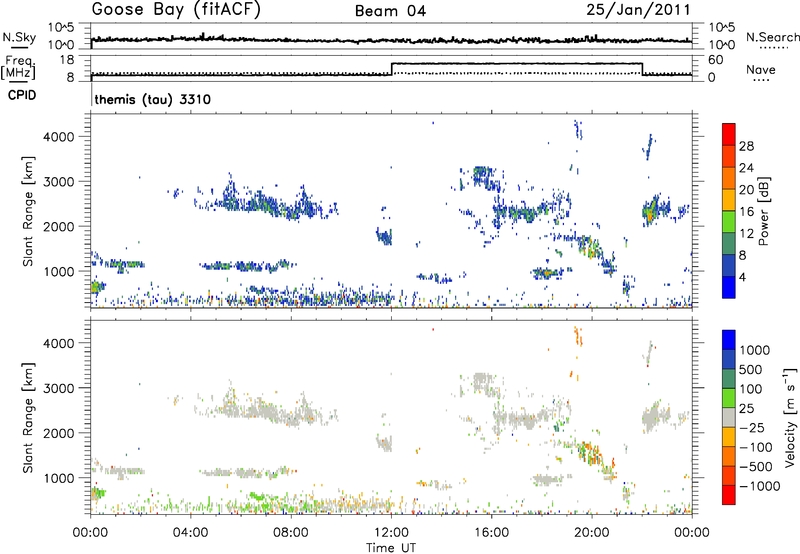Click the '12:00' time tick label
The height and width of the screenshot is (554, 800).
click(391, 533)
